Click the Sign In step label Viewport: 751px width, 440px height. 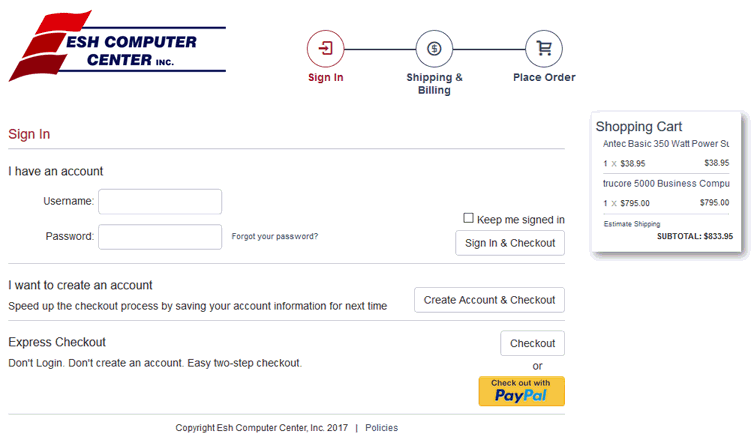pyautogui.click(x=326, y=77)
